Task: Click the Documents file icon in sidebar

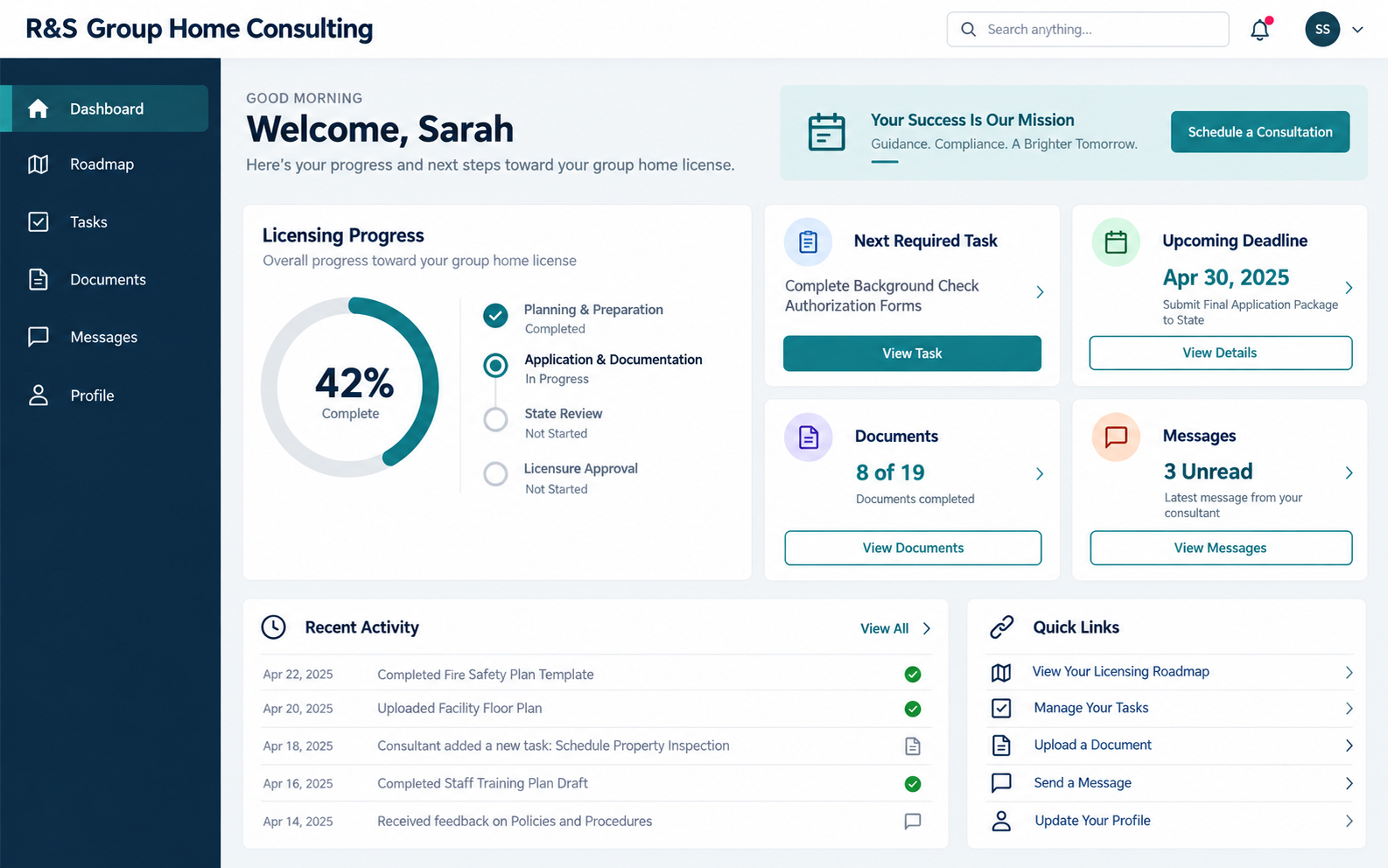Action: (39, 280)
